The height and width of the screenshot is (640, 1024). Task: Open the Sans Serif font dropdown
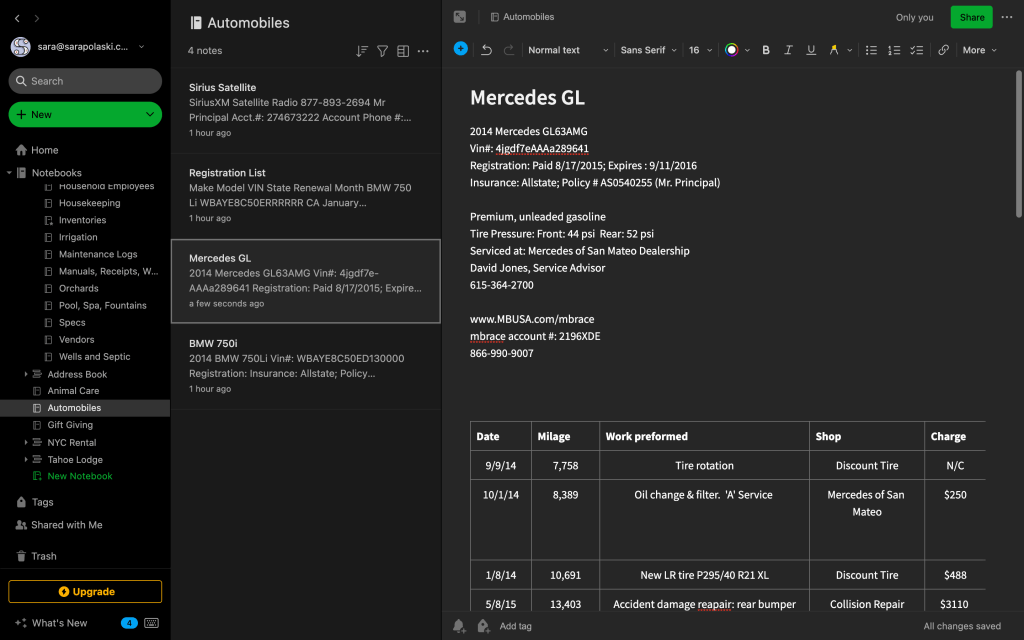tap(648, 50)
